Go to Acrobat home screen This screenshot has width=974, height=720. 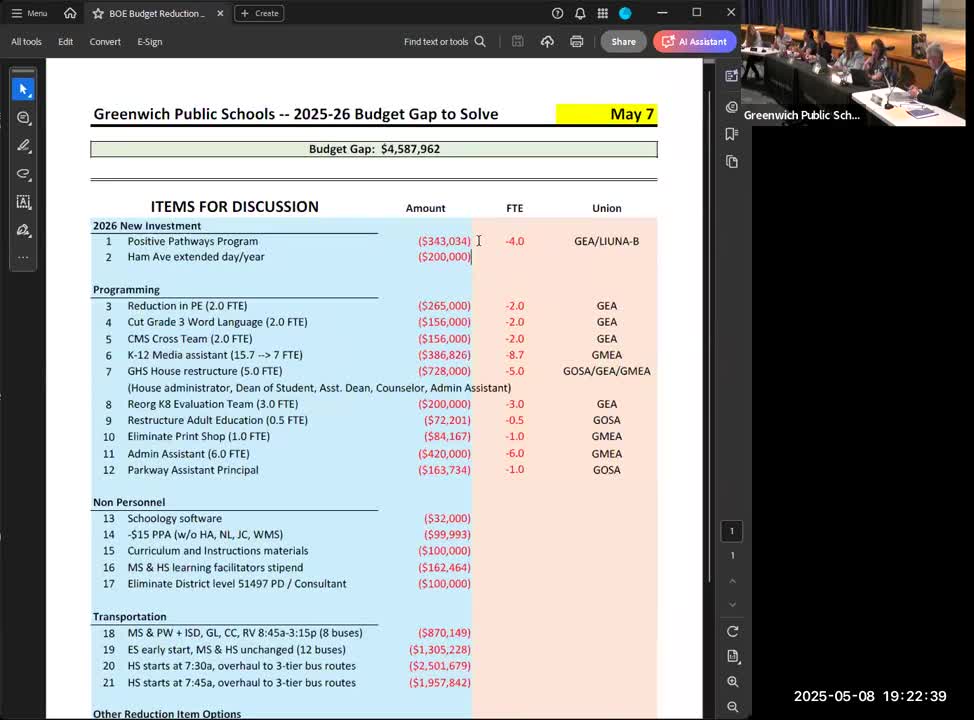(70, 13)
